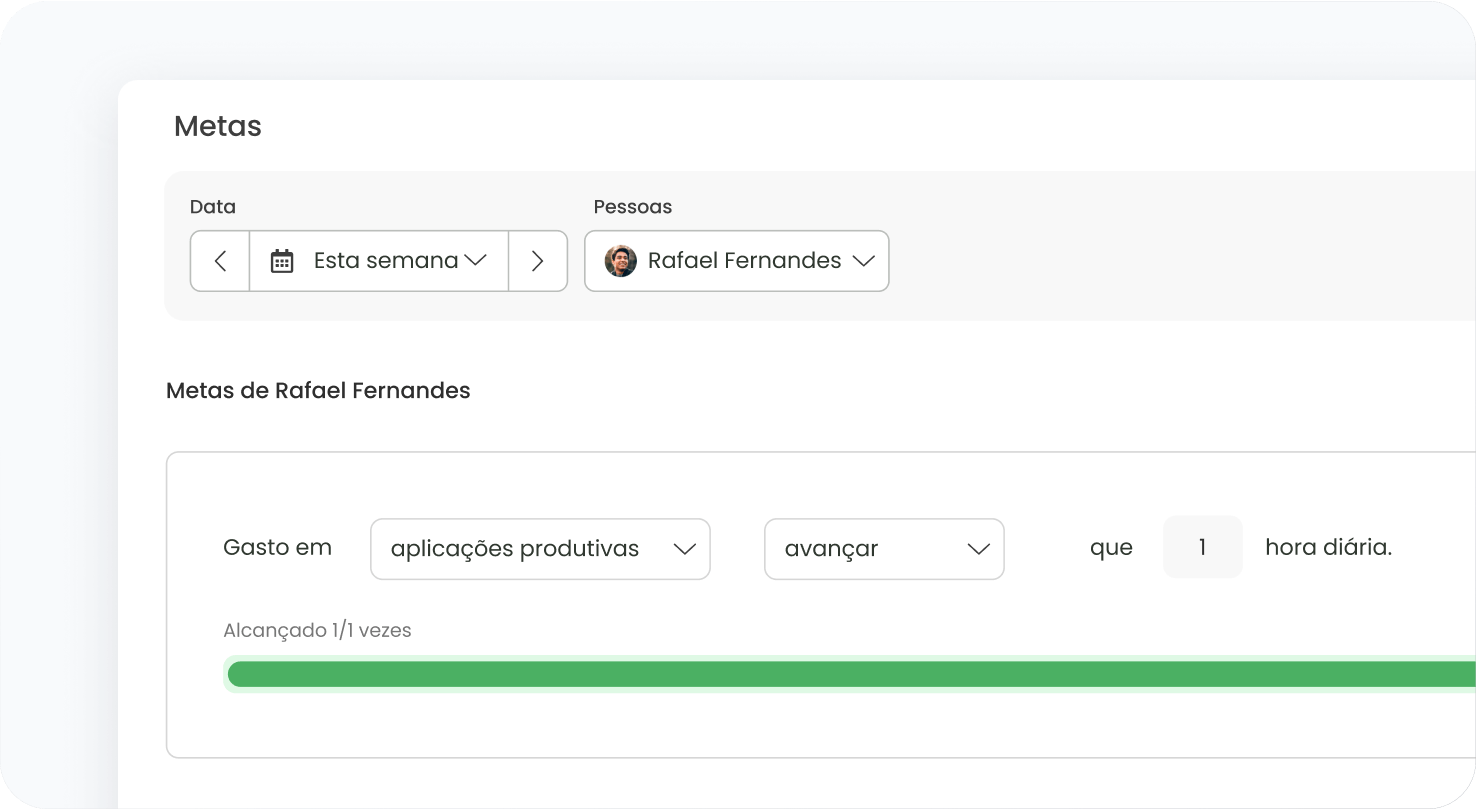Screen dimensions: 1476x809
Task: Click the arrow in the avançar box
Action: click(x=978, y=549)
